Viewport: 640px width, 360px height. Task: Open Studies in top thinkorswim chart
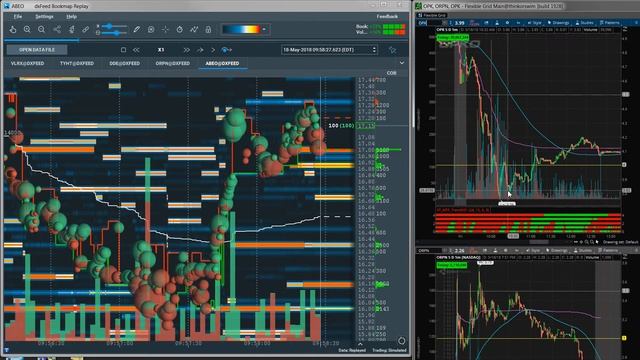[x=584, y=23]
